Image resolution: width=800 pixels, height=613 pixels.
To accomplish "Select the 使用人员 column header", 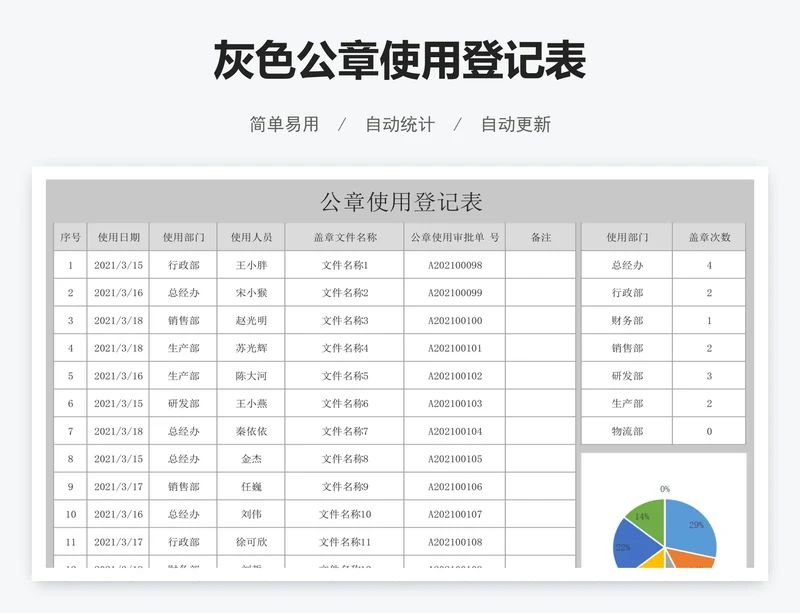I will 251,237.
